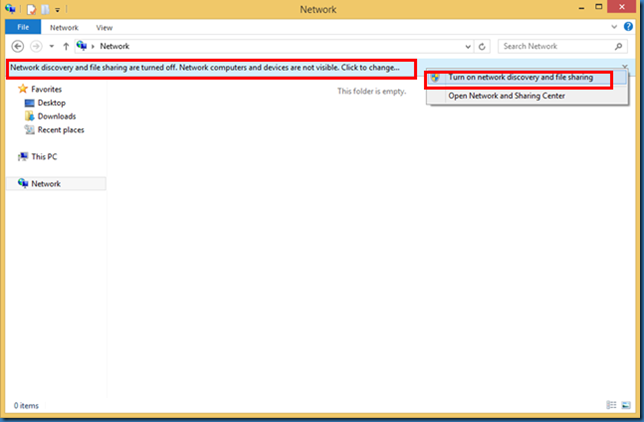Choose Open Network and Sharing Center
This screenshot has width=644, height=422.
click(x=527, y=96)
